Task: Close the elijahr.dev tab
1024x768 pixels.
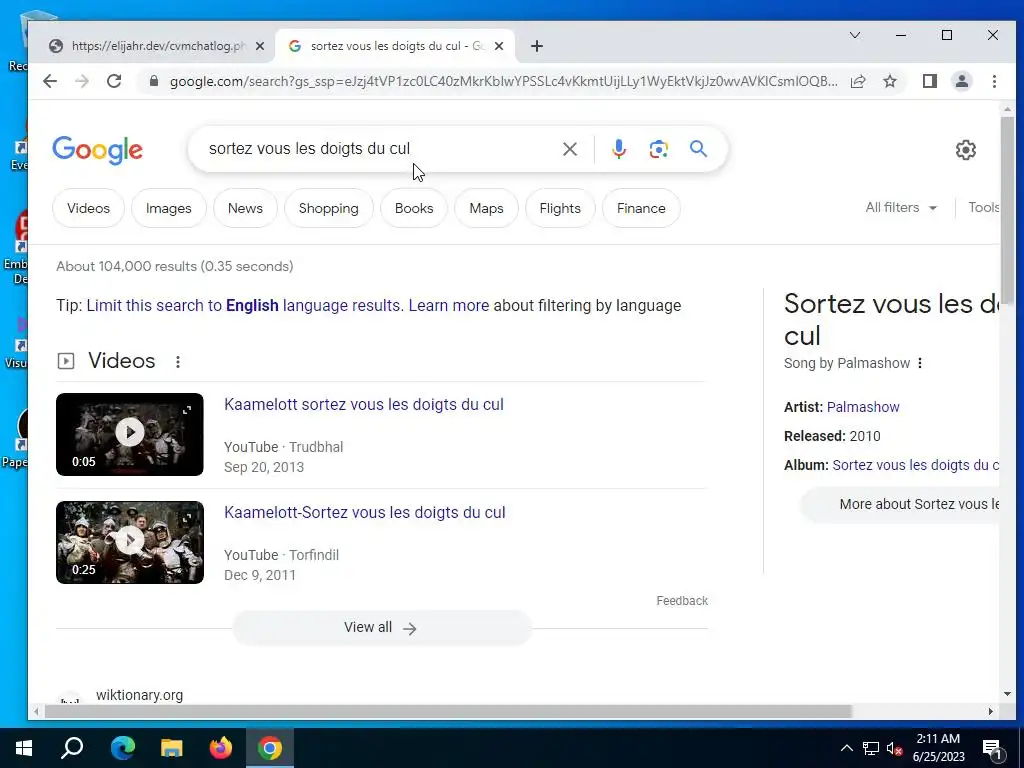Action: point(259,46)
